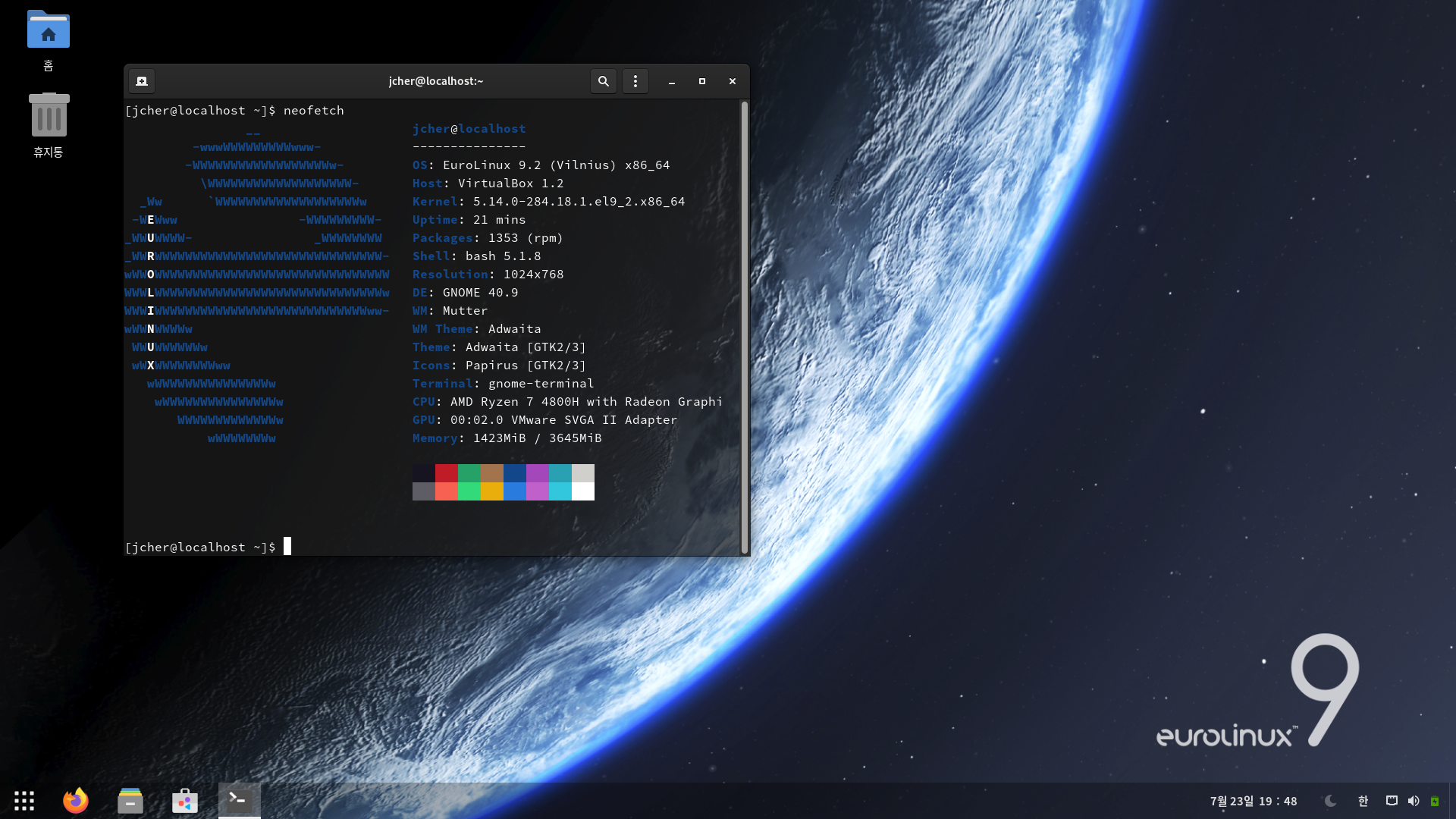Click the Resolution 1024x768 line
This screenshot has height=819, width=1456.
pos(488,275)
